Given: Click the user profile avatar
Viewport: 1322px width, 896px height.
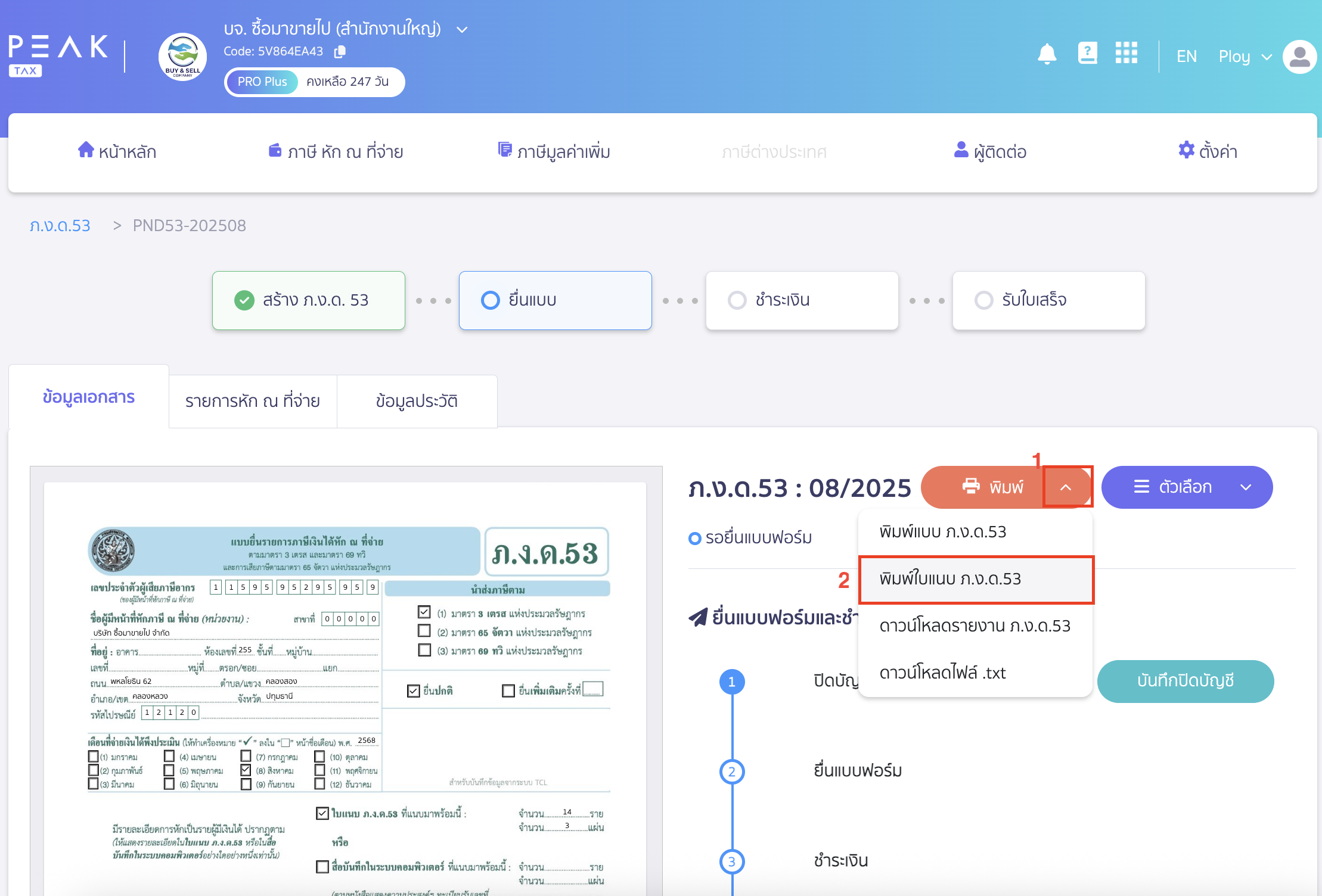Looking at the screenshot, I should [x=1299, y=57].
